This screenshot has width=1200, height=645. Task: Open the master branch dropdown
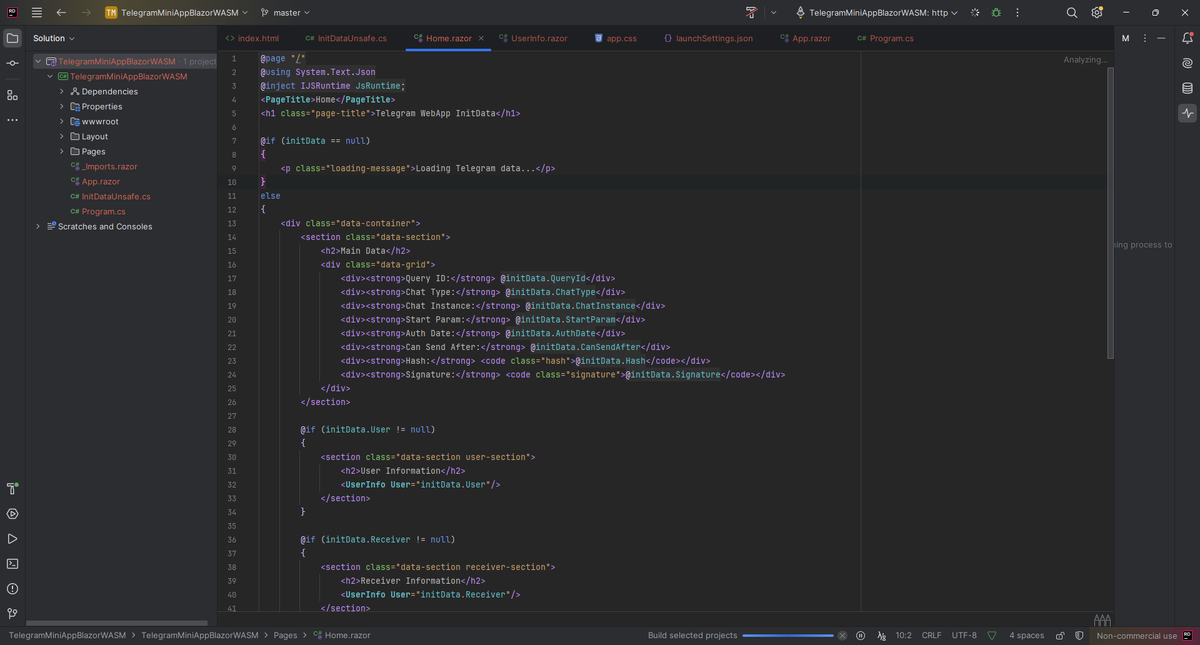(x=285, y=13)
